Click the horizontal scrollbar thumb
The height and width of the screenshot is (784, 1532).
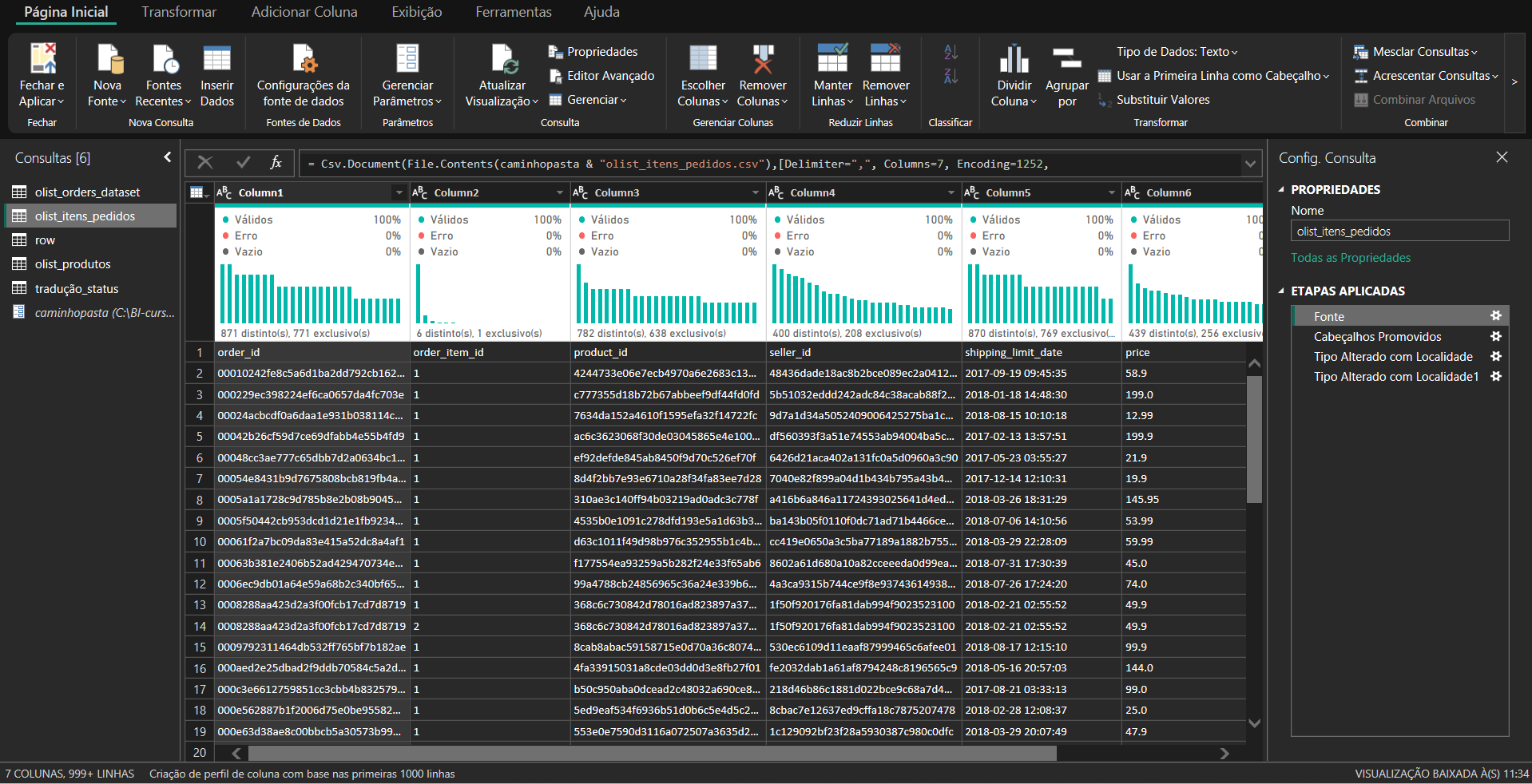click(x=652, y=753)
